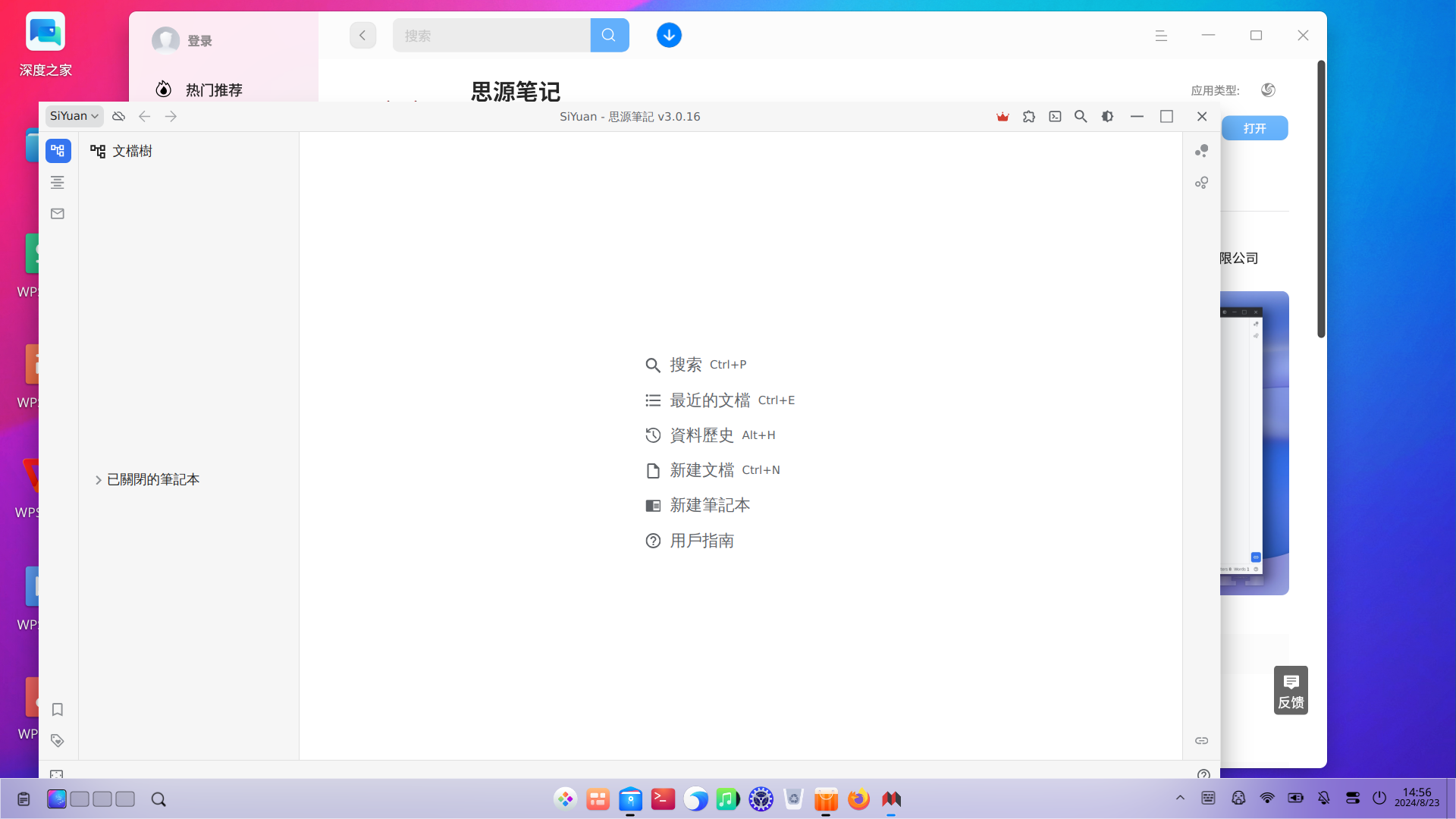Image resolution: width=1456 pixels, height=819 pixels.
Task: Click the app type icon beside 应用类型
Action: pos(1268,90)
